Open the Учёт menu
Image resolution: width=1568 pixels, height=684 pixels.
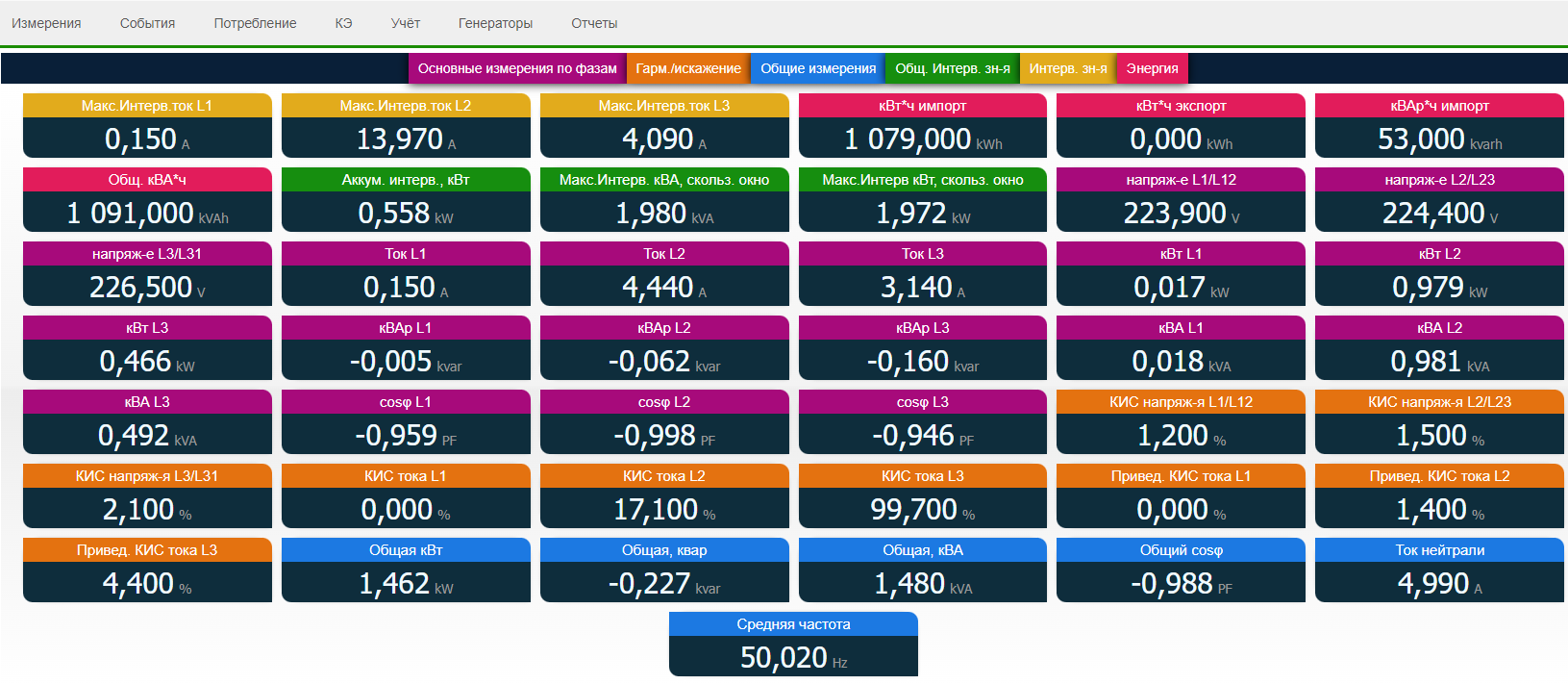(405, 23)
